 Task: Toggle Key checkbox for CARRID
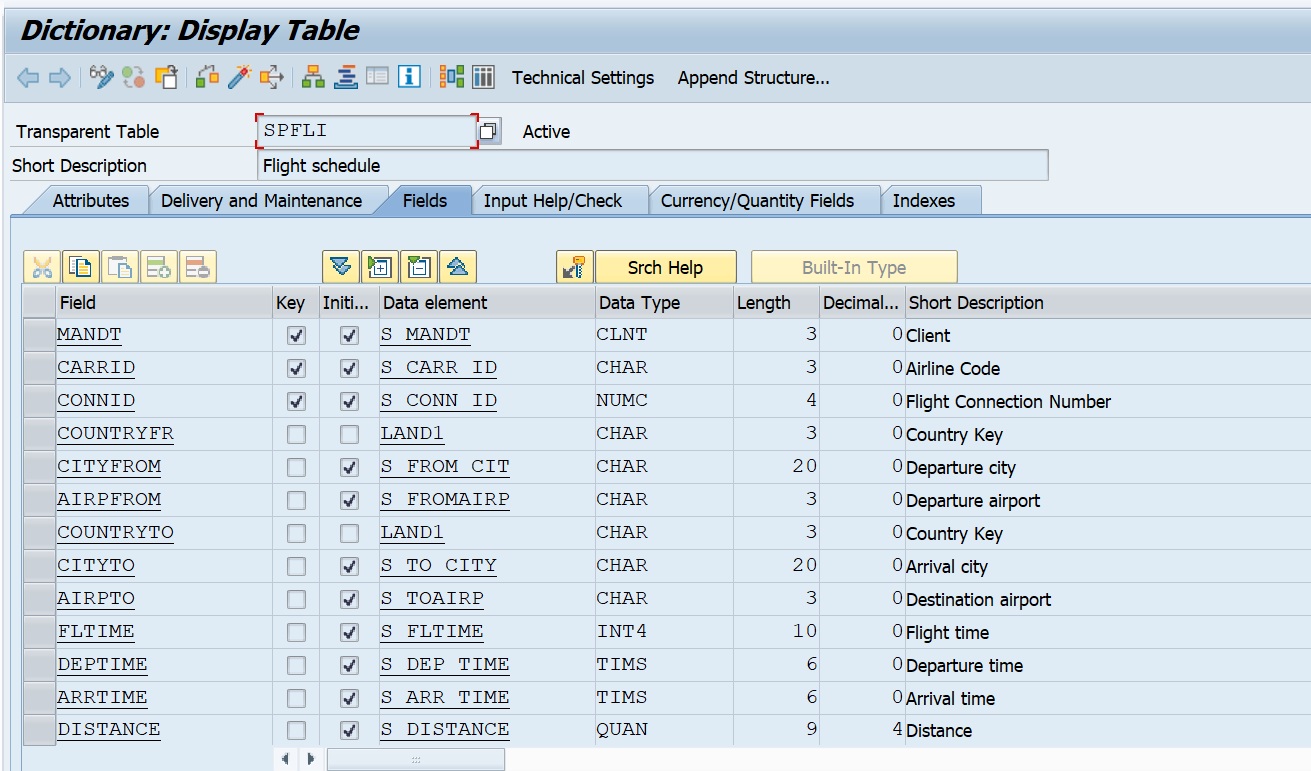tap(296, 368)
